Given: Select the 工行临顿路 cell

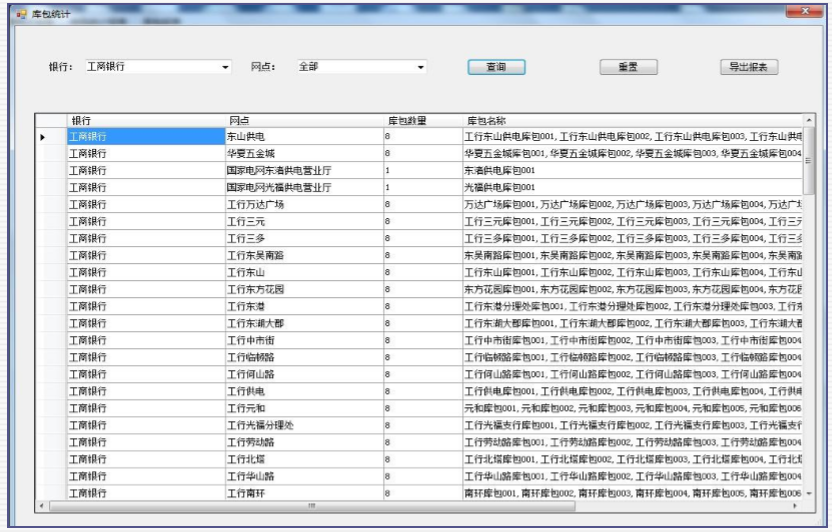Looking at the screenshot, I should (x=305, y=357).
